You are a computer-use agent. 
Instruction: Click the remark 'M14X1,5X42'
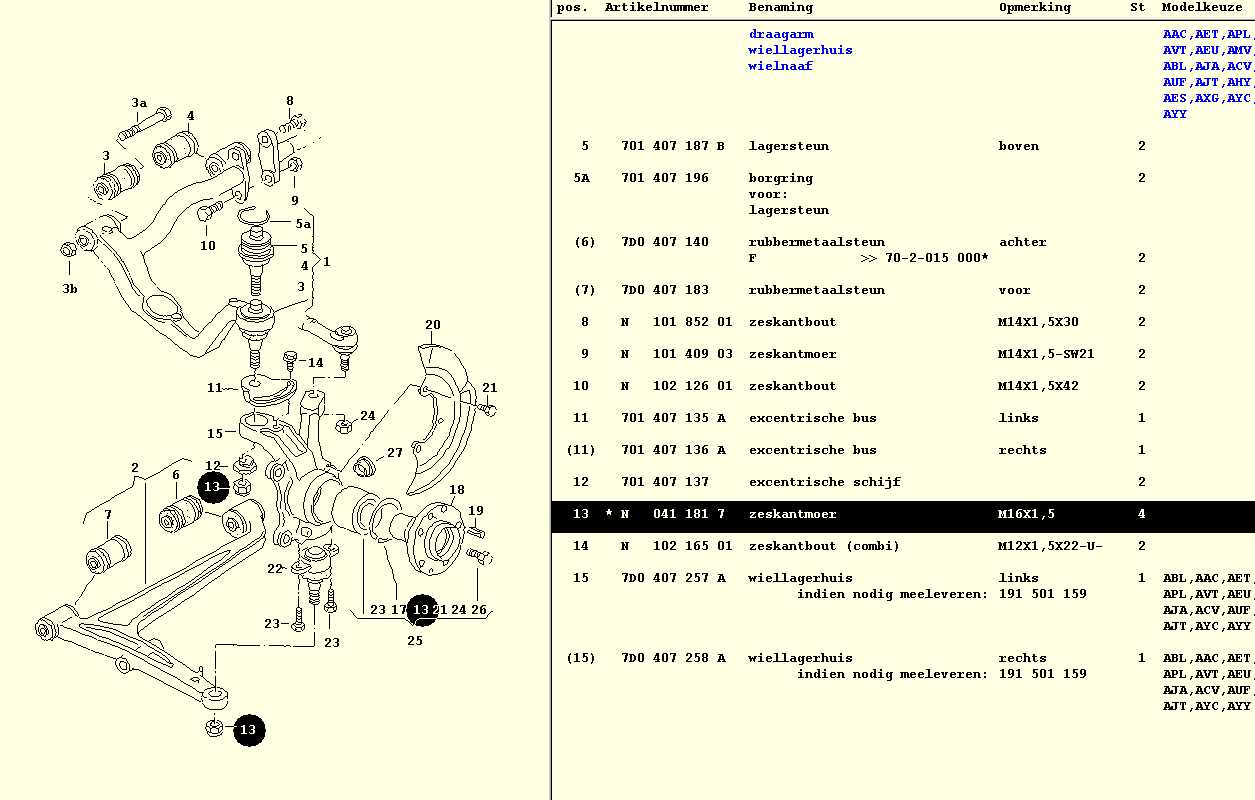click(1039, 386)
